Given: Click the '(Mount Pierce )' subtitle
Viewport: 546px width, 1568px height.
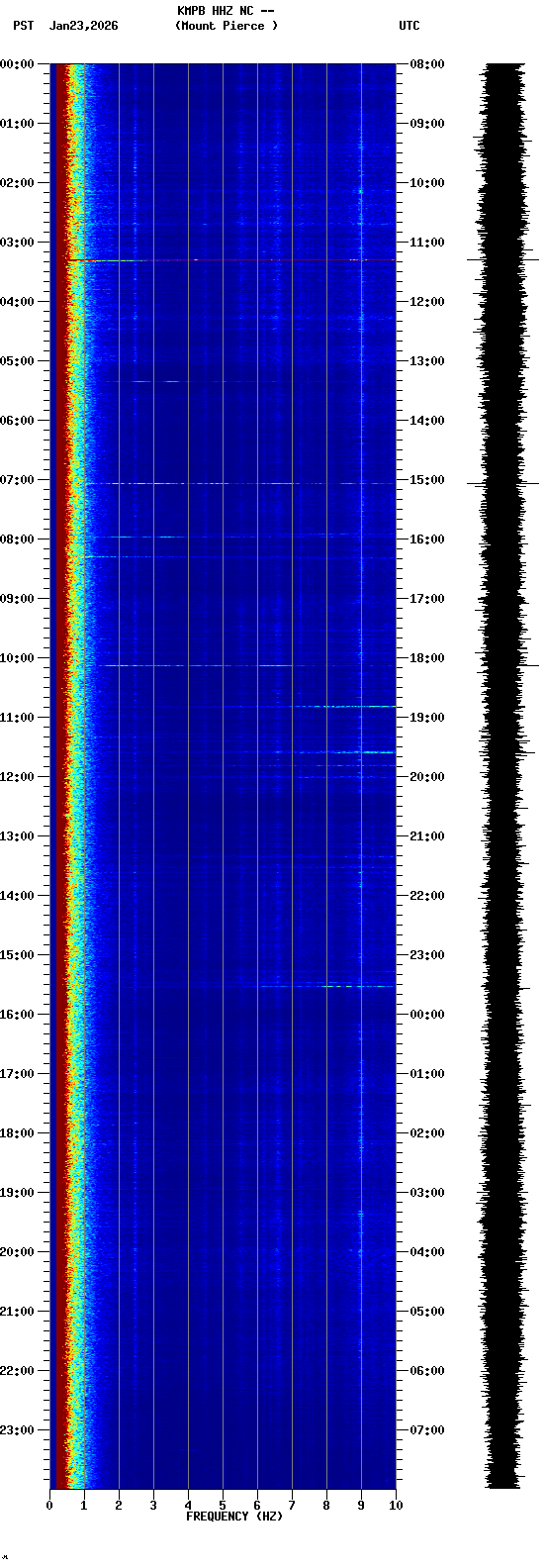Looking at the screenshot, I should [227, 26].
